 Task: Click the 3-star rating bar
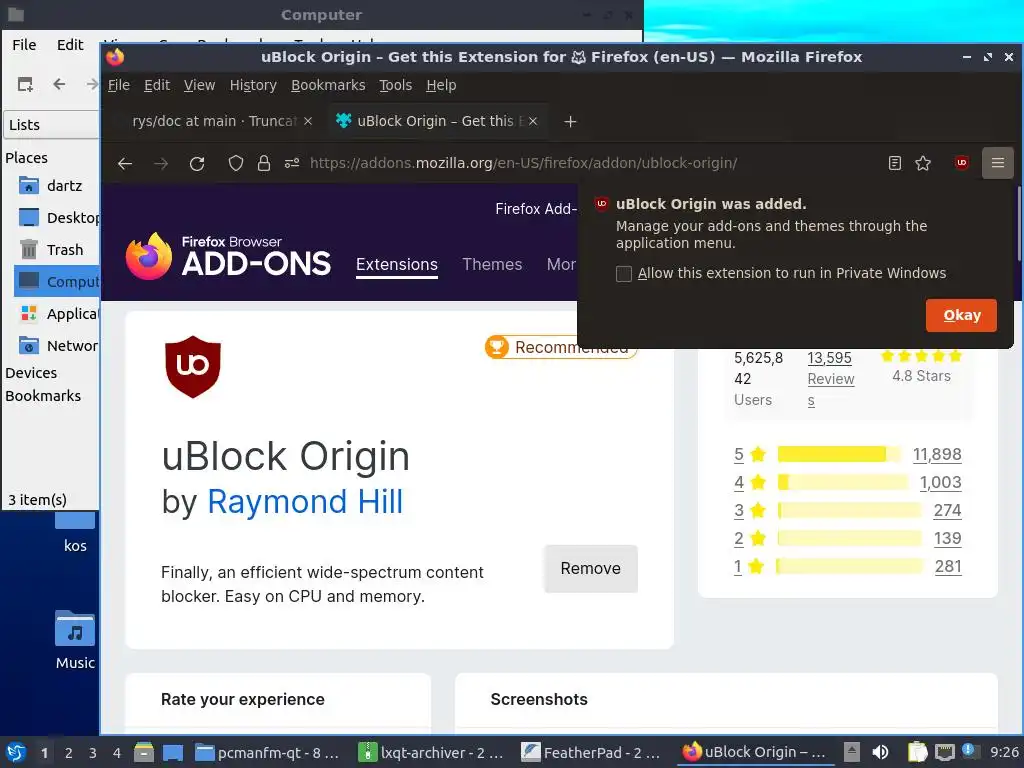849,510
